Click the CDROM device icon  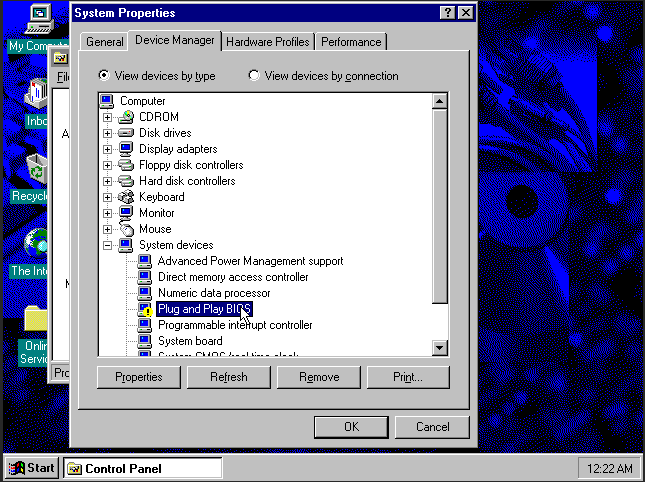click(x=126, y=117)
